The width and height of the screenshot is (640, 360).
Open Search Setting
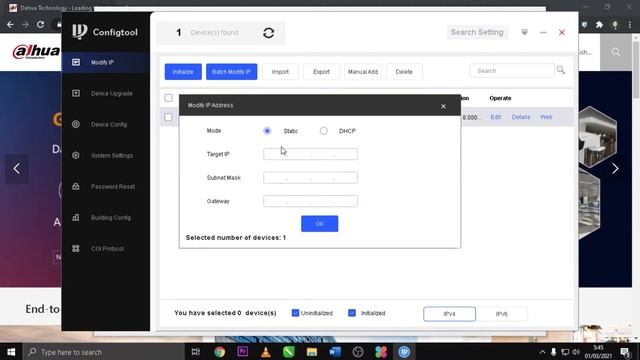pos(477,32)
